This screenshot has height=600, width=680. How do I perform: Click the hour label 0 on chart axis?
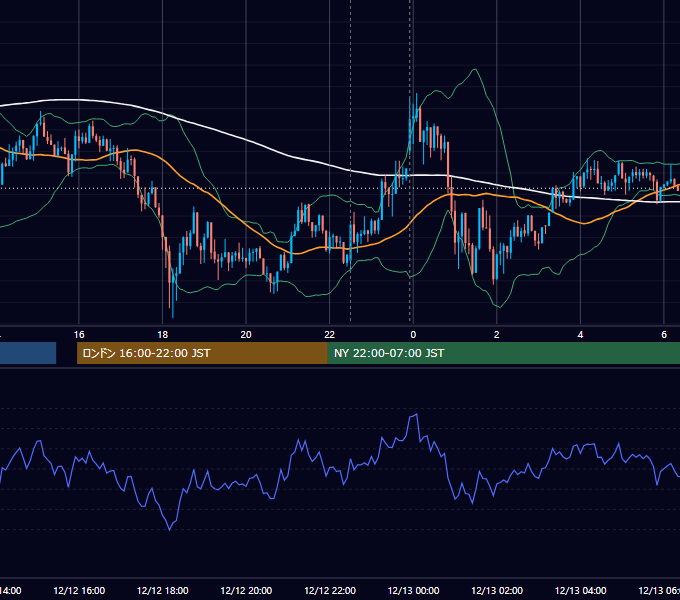413,335
